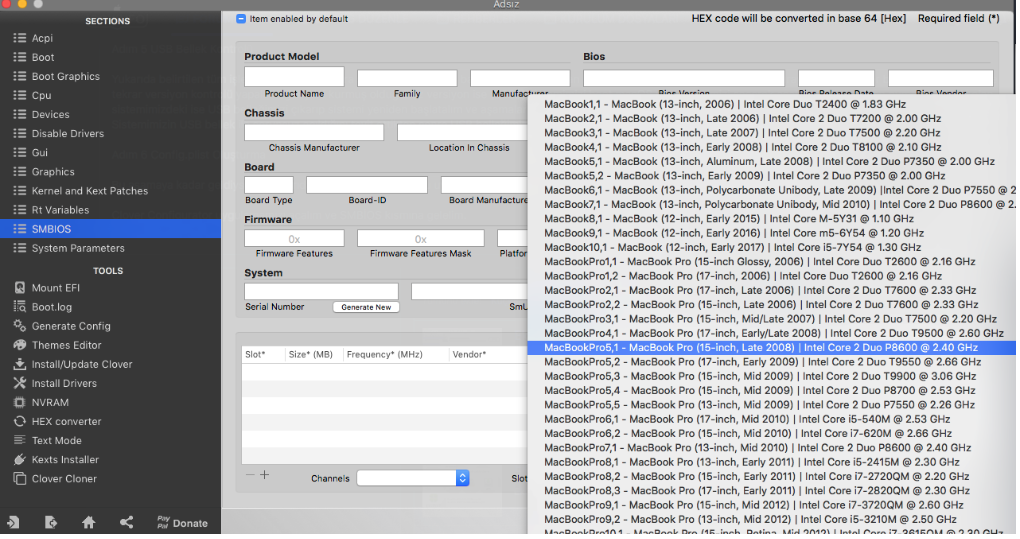This screenshot has height=539, width=1020.
Task: Launch the Mount EFI tool
Action: [55, 288]
